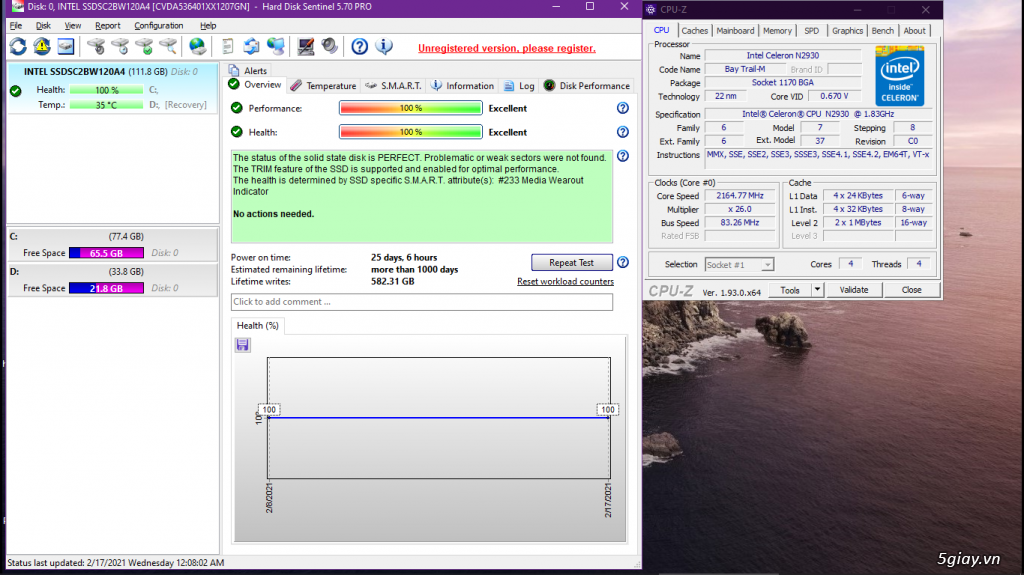Screen dimensions: 1024x575
Task: Open the File menu
Action: (x=16, y=25)
